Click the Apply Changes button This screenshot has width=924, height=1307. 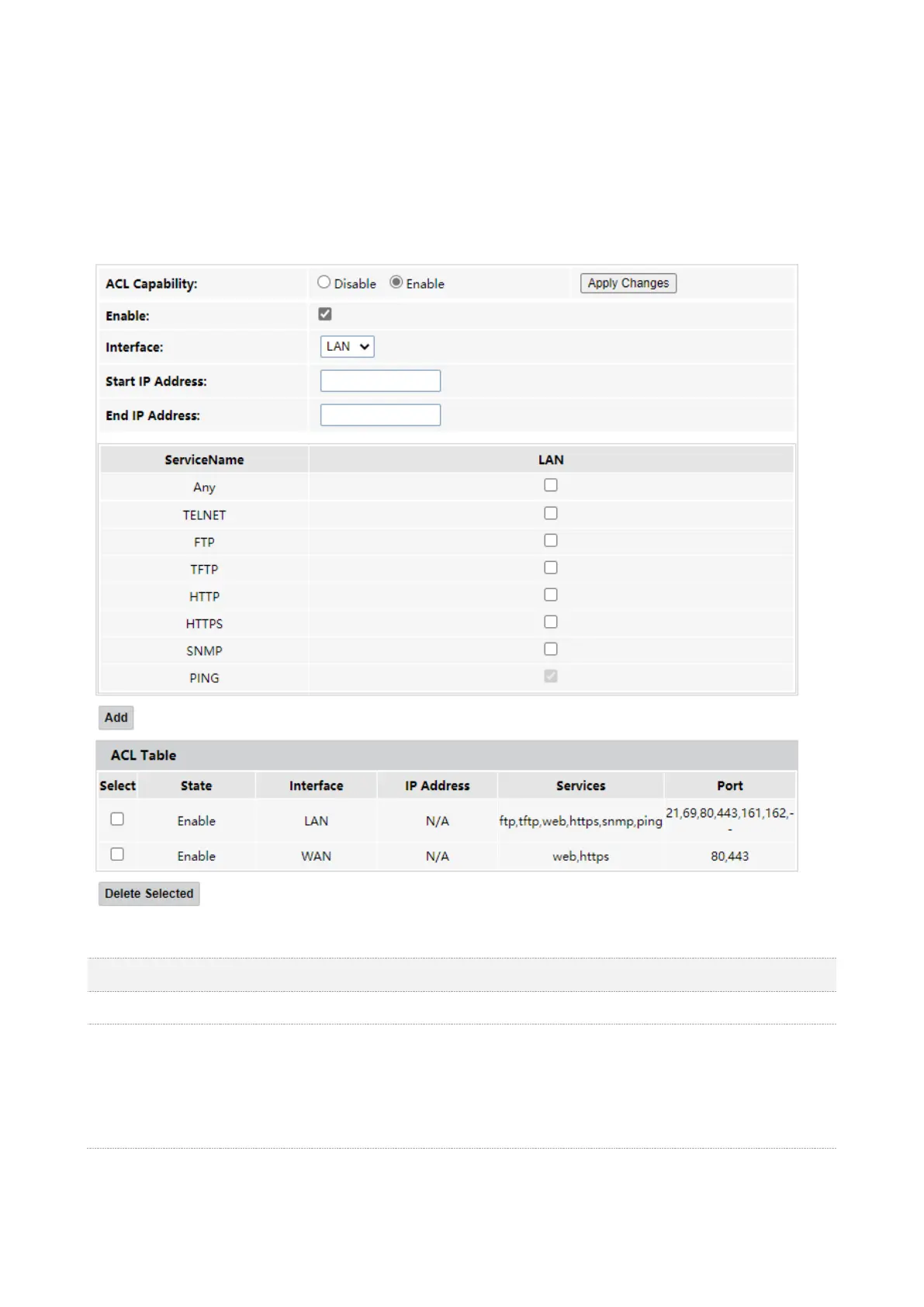[628, 283]
